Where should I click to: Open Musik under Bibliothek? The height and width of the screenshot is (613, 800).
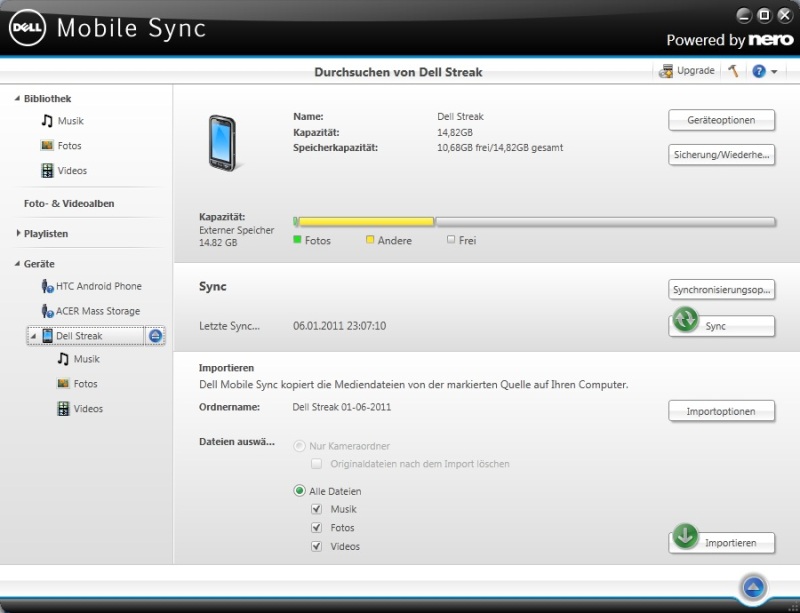tap(70, 121)
